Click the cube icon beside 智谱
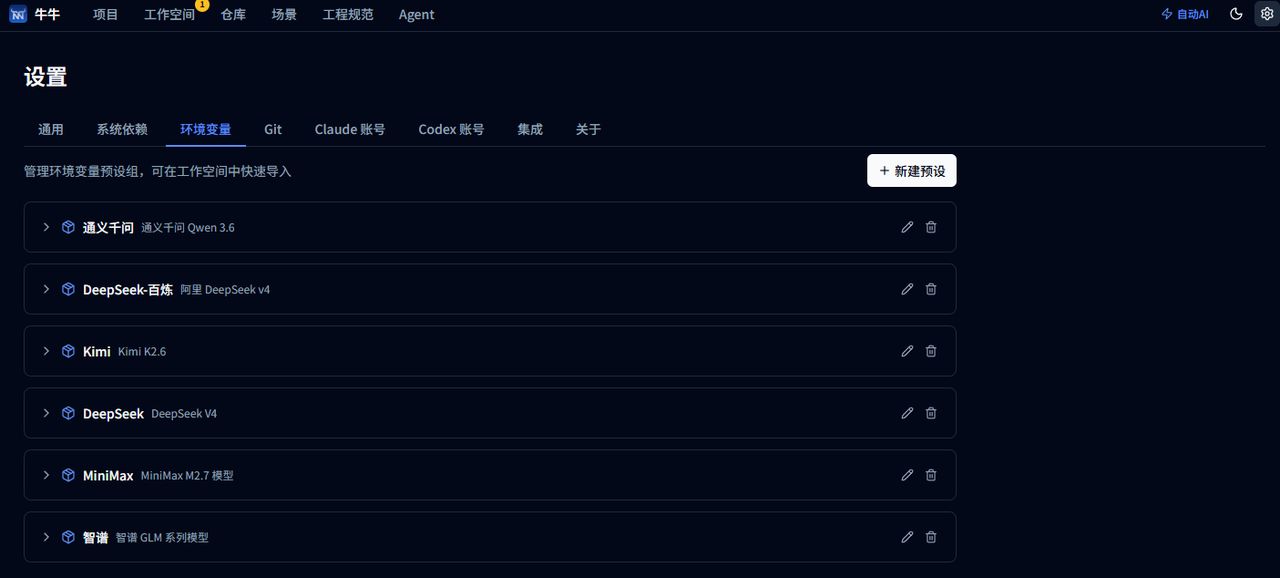Screen dimensions: 1280x578 68,537
